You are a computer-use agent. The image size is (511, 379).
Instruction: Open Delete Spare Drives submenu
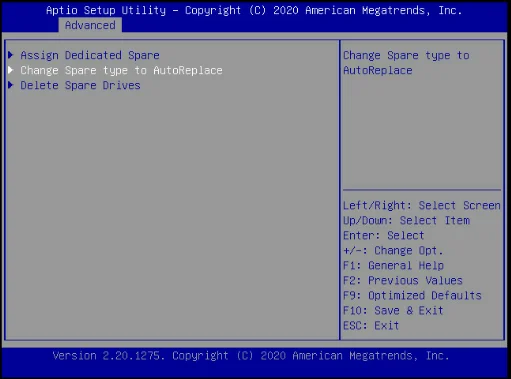tap(80, 85)
